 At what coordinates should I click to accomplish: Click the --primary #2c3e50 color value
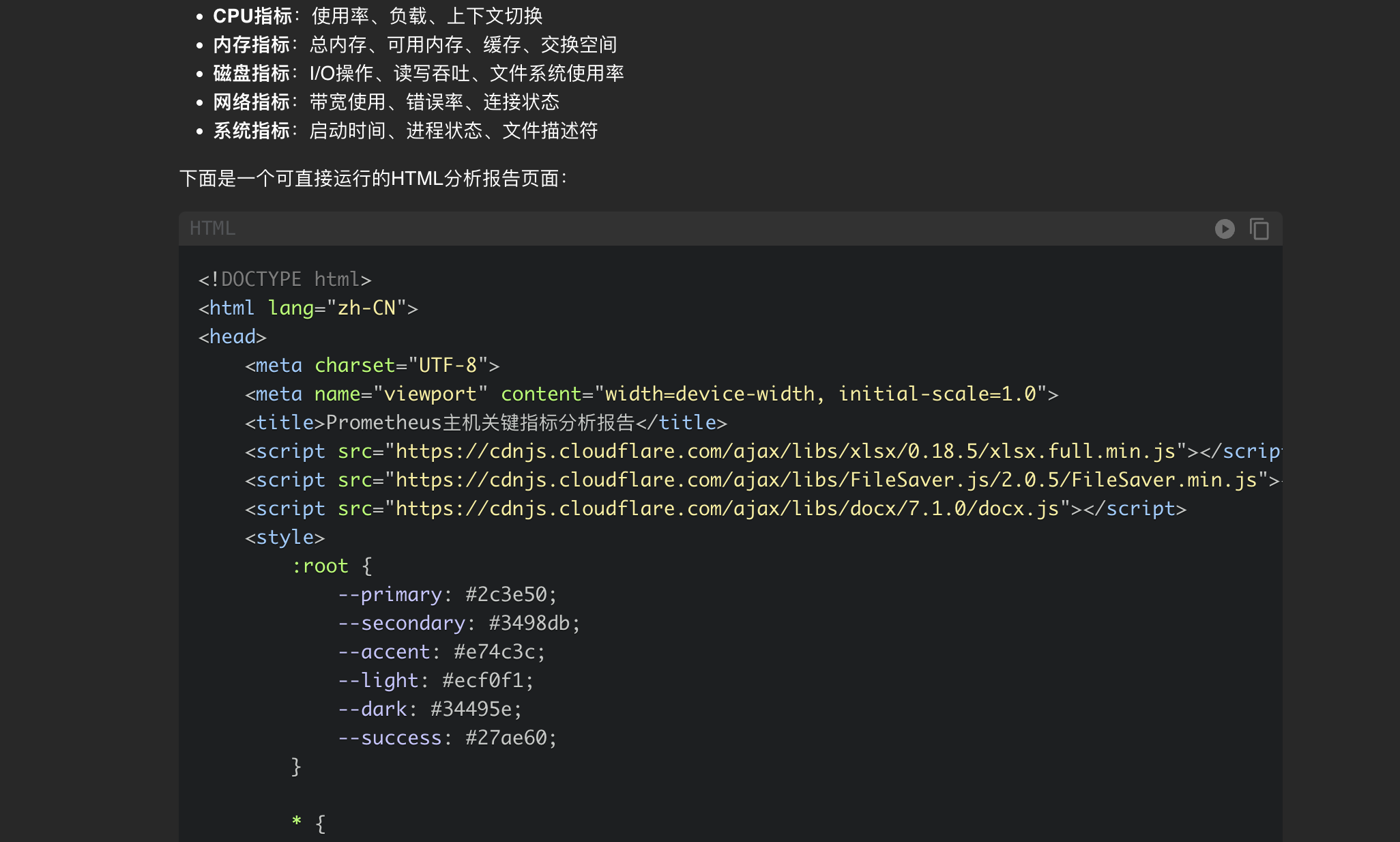(506, 595)
